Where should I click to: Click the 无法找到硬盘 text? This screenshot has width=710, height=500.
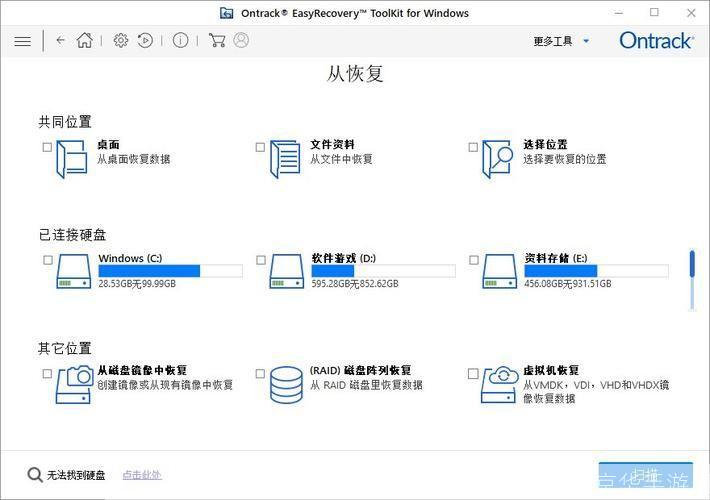76,475
